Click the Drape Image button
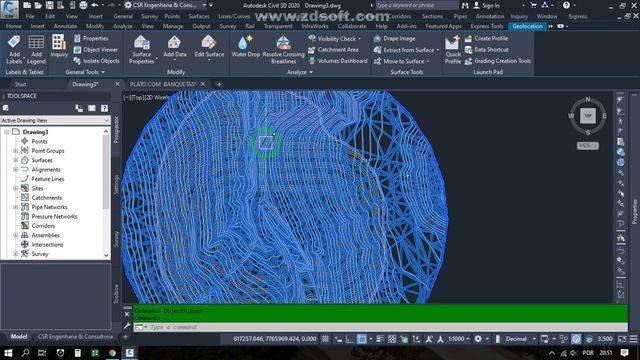The height and width of the screenshot is (360, 640). [x=394, y=38]
